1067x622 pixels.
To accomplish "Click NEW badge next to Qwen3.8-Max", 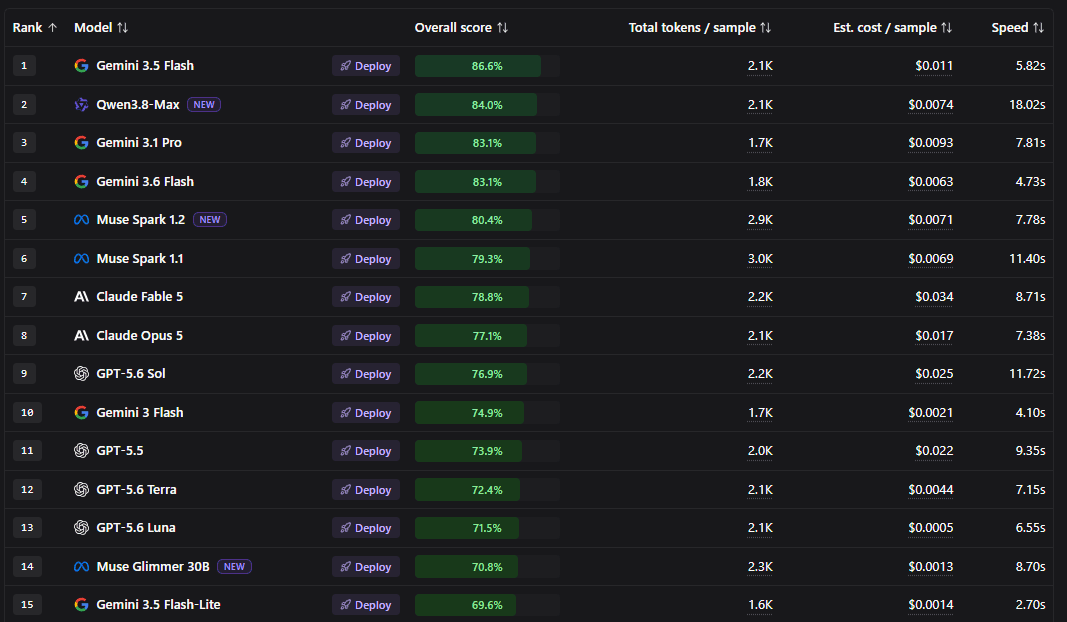I will tap(203, 105).
